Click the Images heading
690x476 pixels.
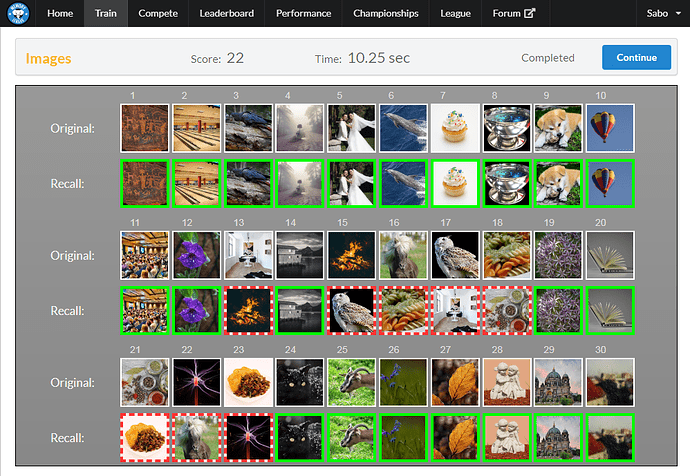(x=48, y=58)
